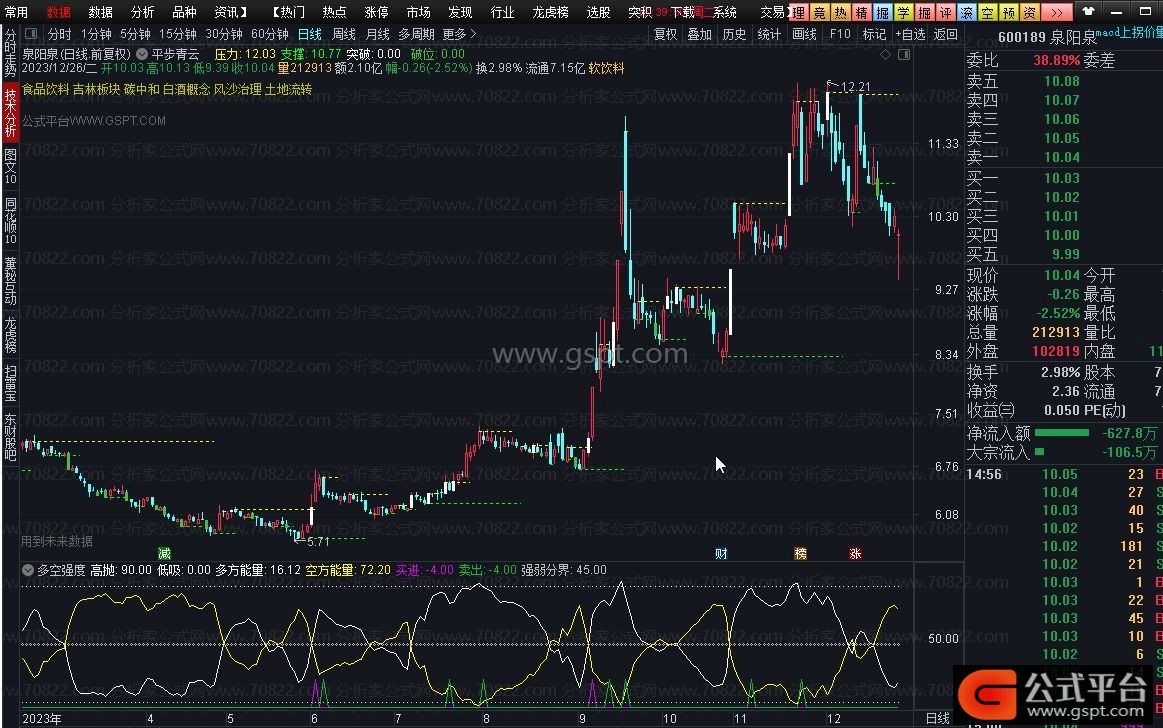Click the 竞 shortcut tile
Screen dimensions: 1163x728
(x=819, y=12)
